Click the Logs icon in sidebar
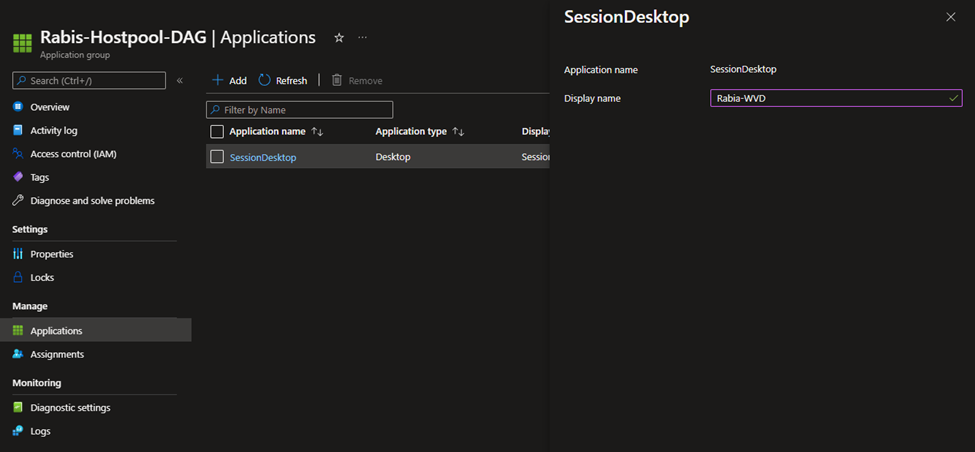Viewport: 975px width, 452px height. [x=18, y=431]
